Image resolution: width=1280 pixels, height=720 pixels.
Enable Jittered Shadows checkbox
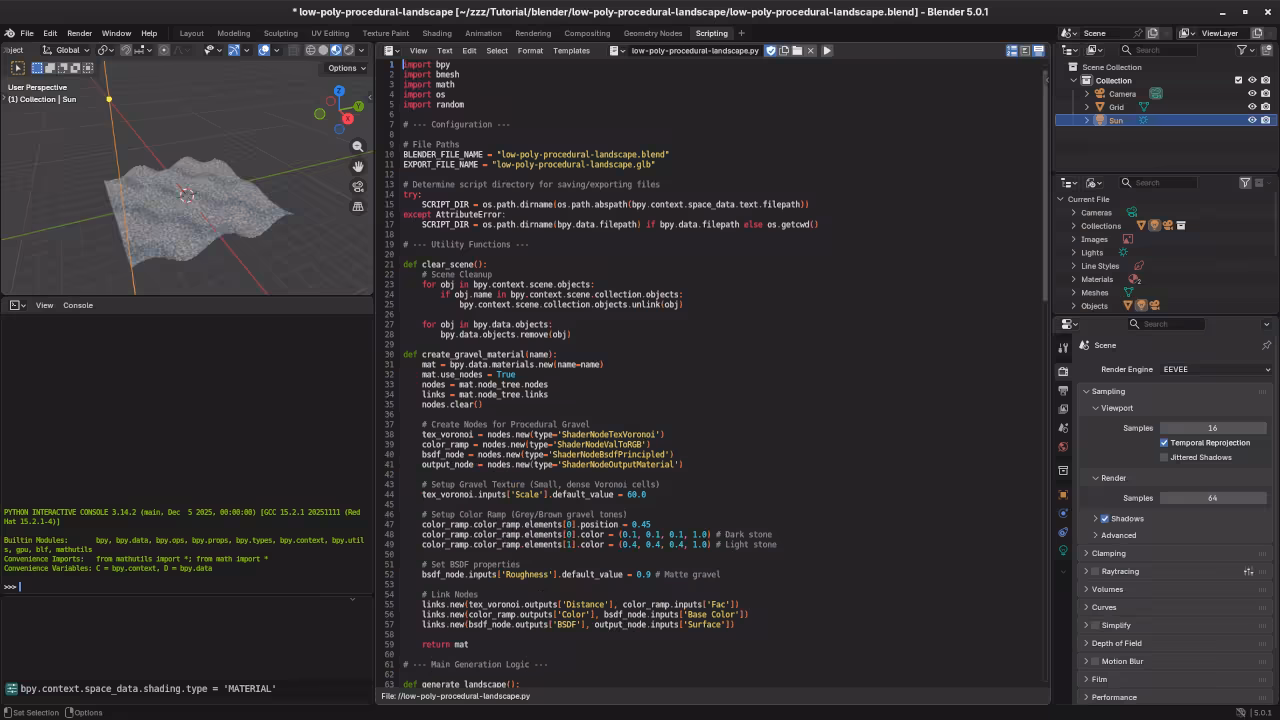pyautogui.click(x=1164, y=458)
